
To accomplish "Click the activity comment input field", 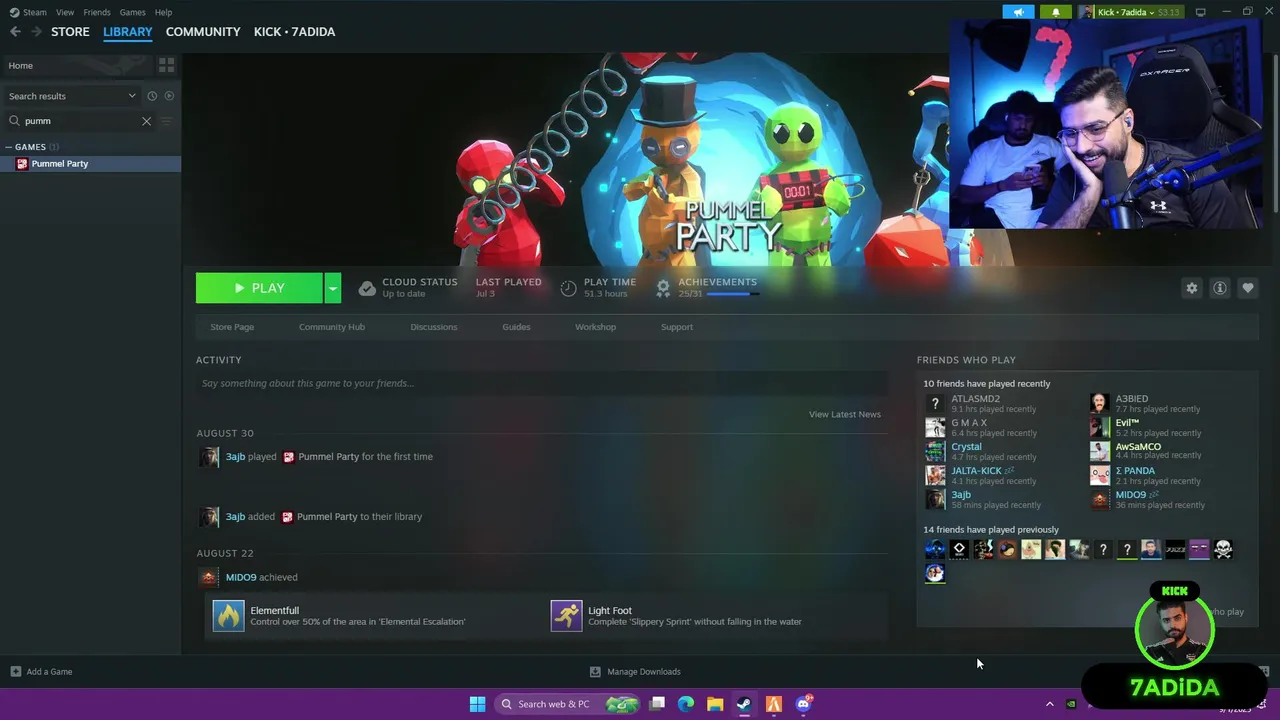I will coord(542,383).
